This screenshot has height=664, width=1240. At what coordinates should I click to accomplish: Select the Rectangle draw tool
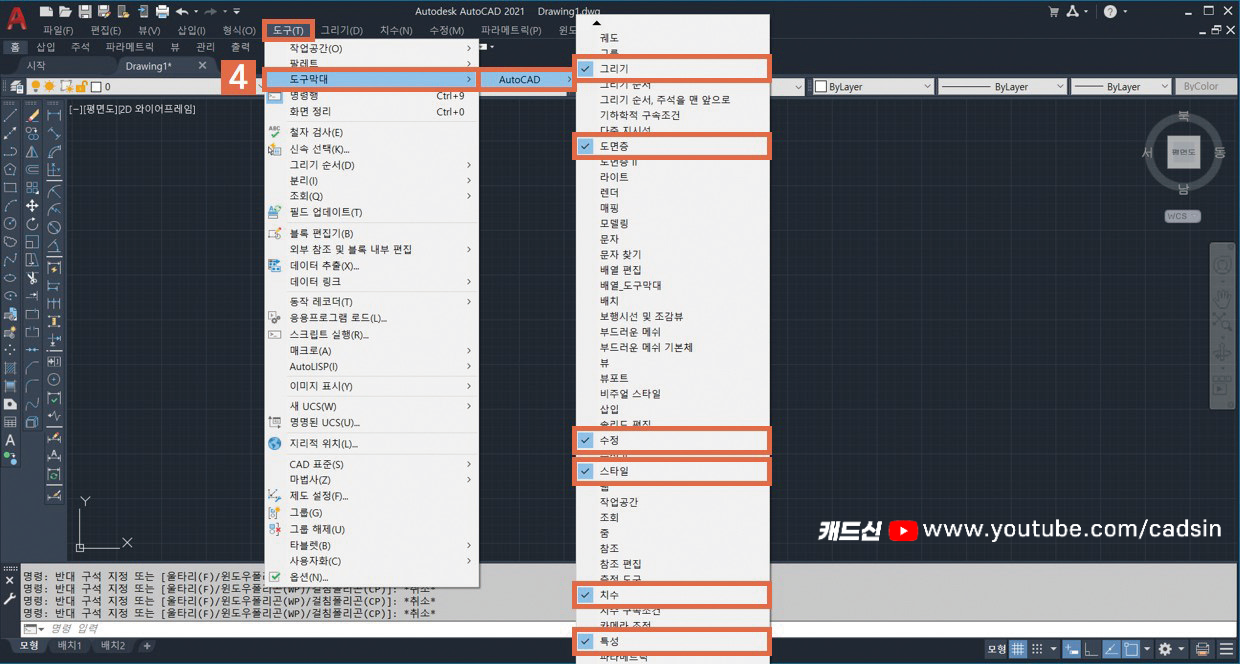(10, 187)
